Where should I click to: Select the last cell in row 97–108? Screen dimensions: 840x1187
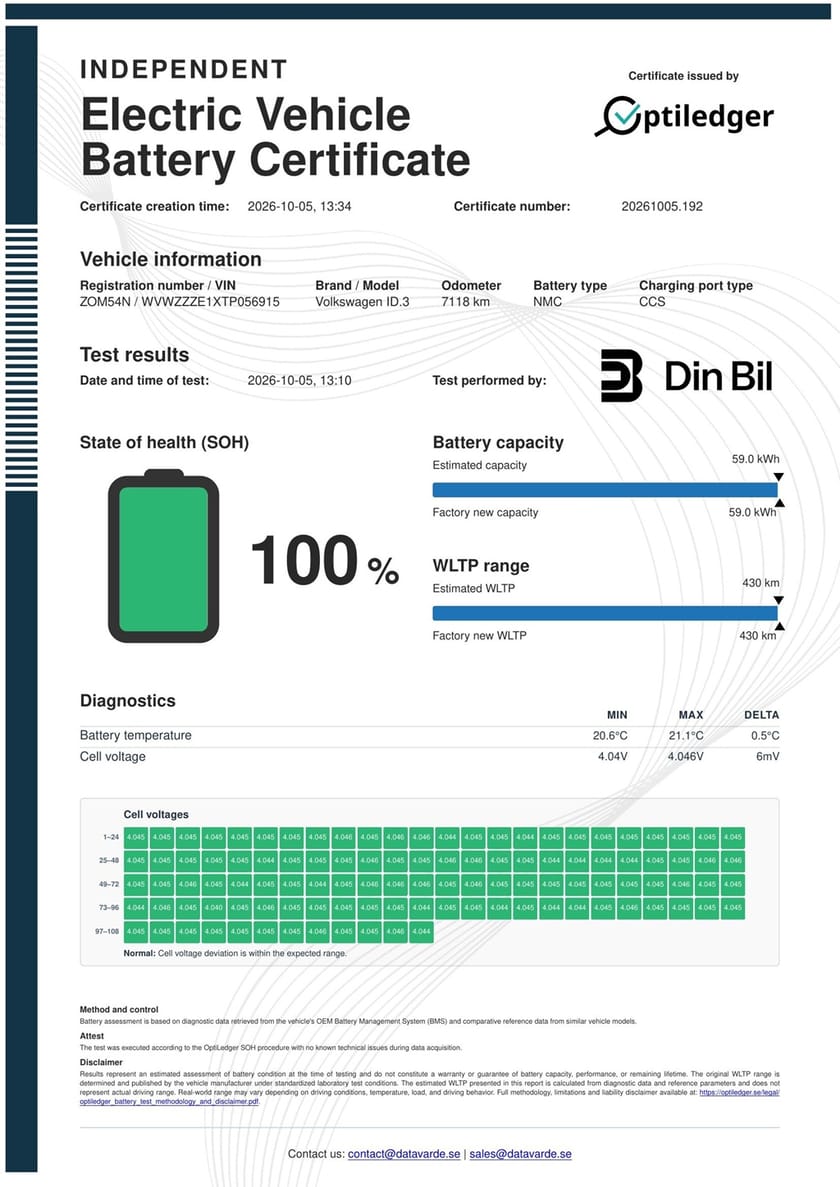pos(422,931)
